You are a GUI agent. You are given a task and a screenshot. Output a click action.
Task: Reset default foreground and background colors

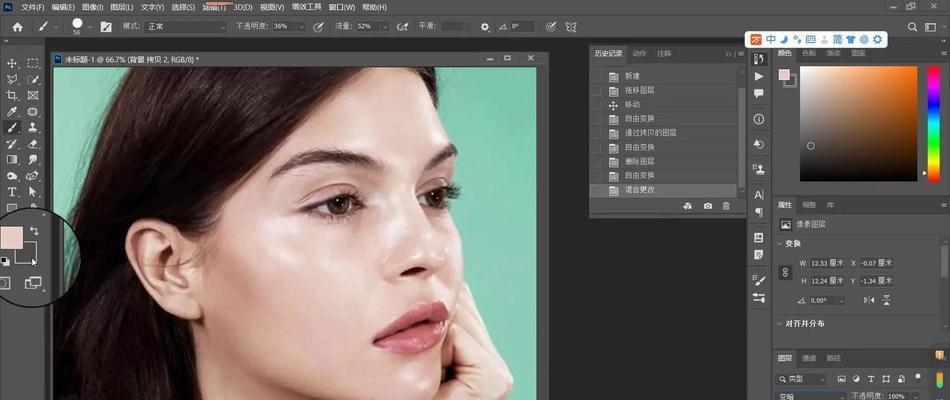pos(5,261)
